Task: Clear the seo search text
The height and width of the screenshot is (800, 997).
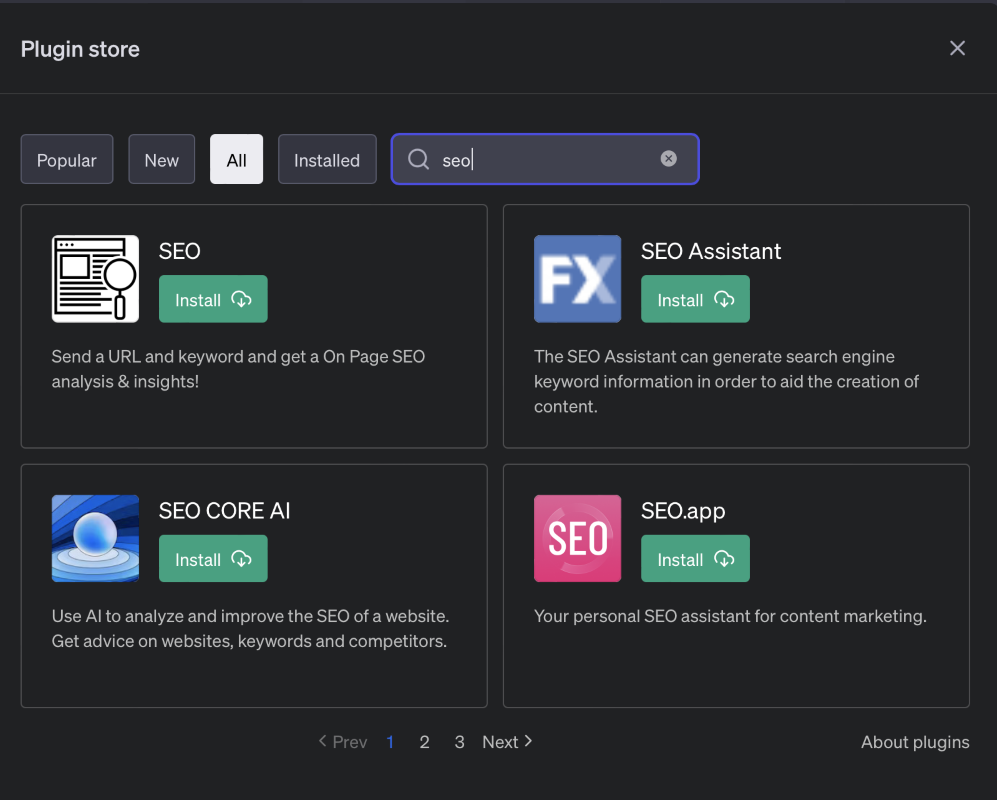Action: click(x=668, y=158)
